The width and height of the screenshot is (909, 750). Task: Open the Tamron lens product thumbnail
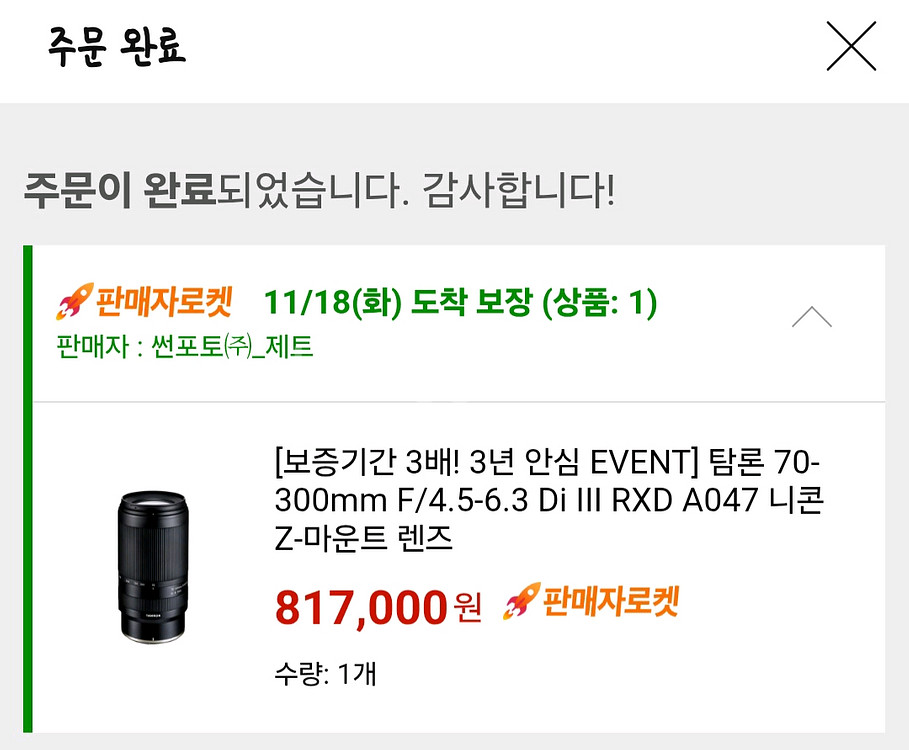pos(151,565)
